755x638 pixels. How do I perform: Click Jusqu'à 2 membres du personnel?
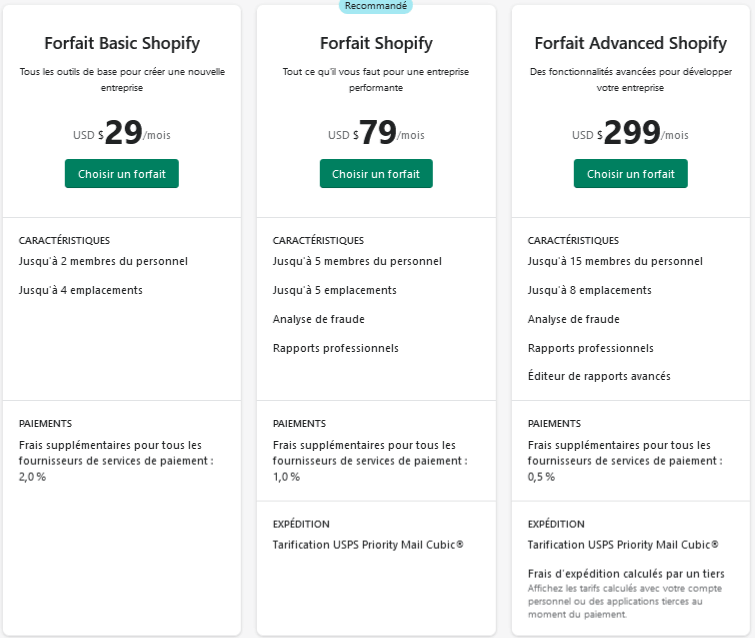(103, 262)
